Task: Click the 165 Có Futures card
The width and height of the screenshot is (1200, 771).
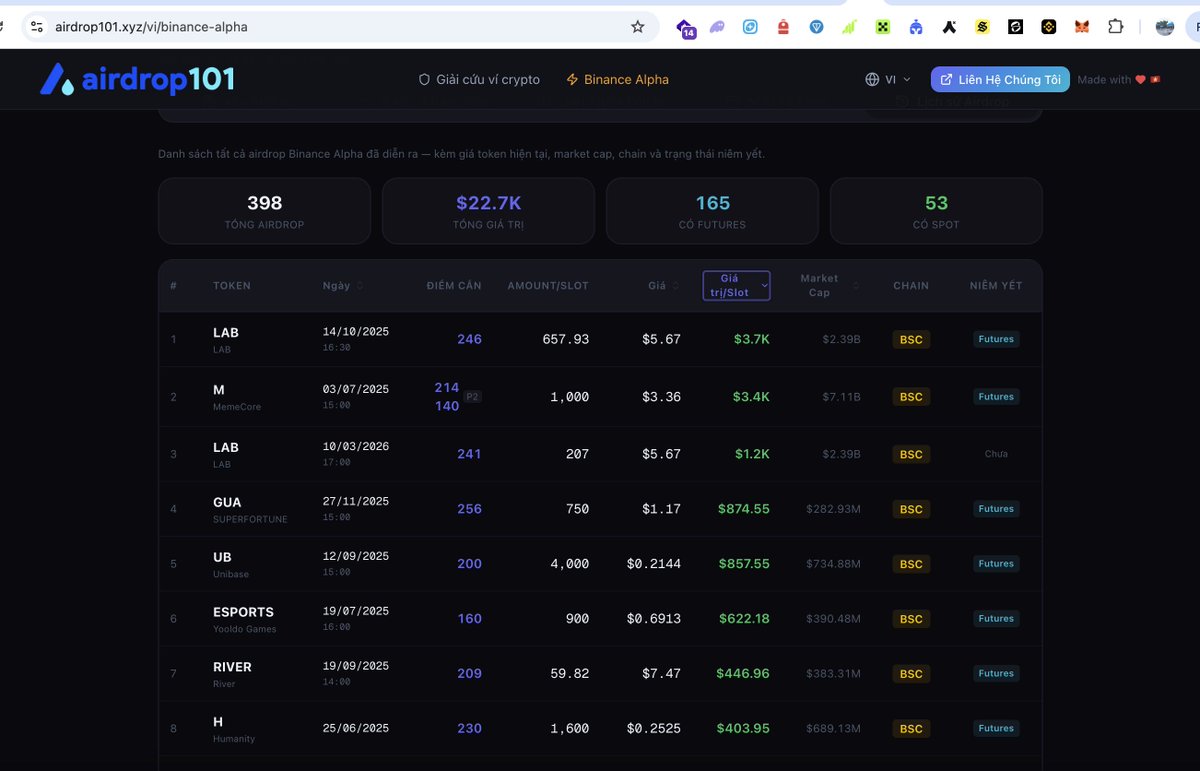Action: (x=712, y=211)
